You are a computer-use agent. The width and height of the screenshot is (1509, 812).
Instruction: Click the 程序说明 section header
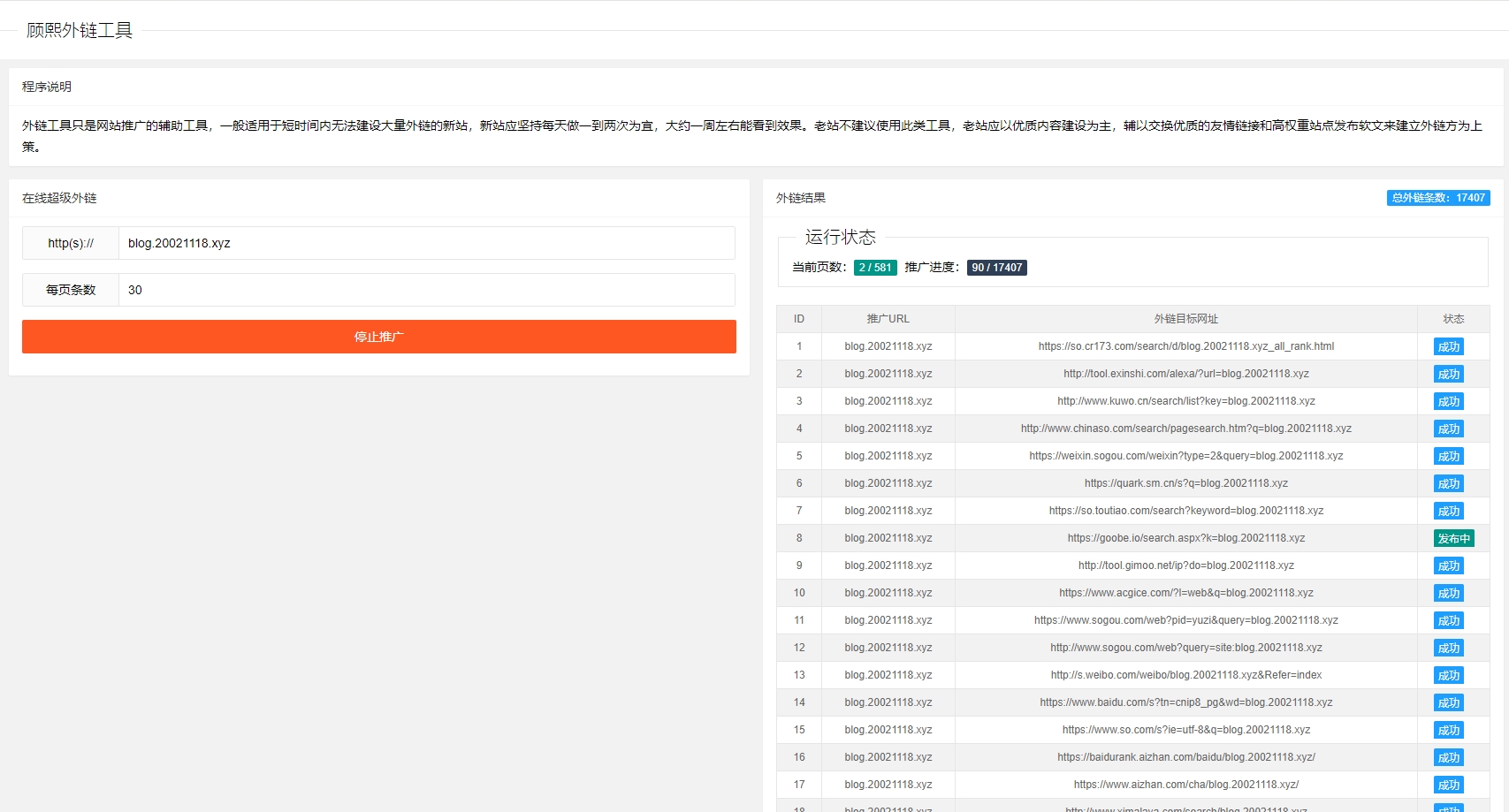click(47, 87)
